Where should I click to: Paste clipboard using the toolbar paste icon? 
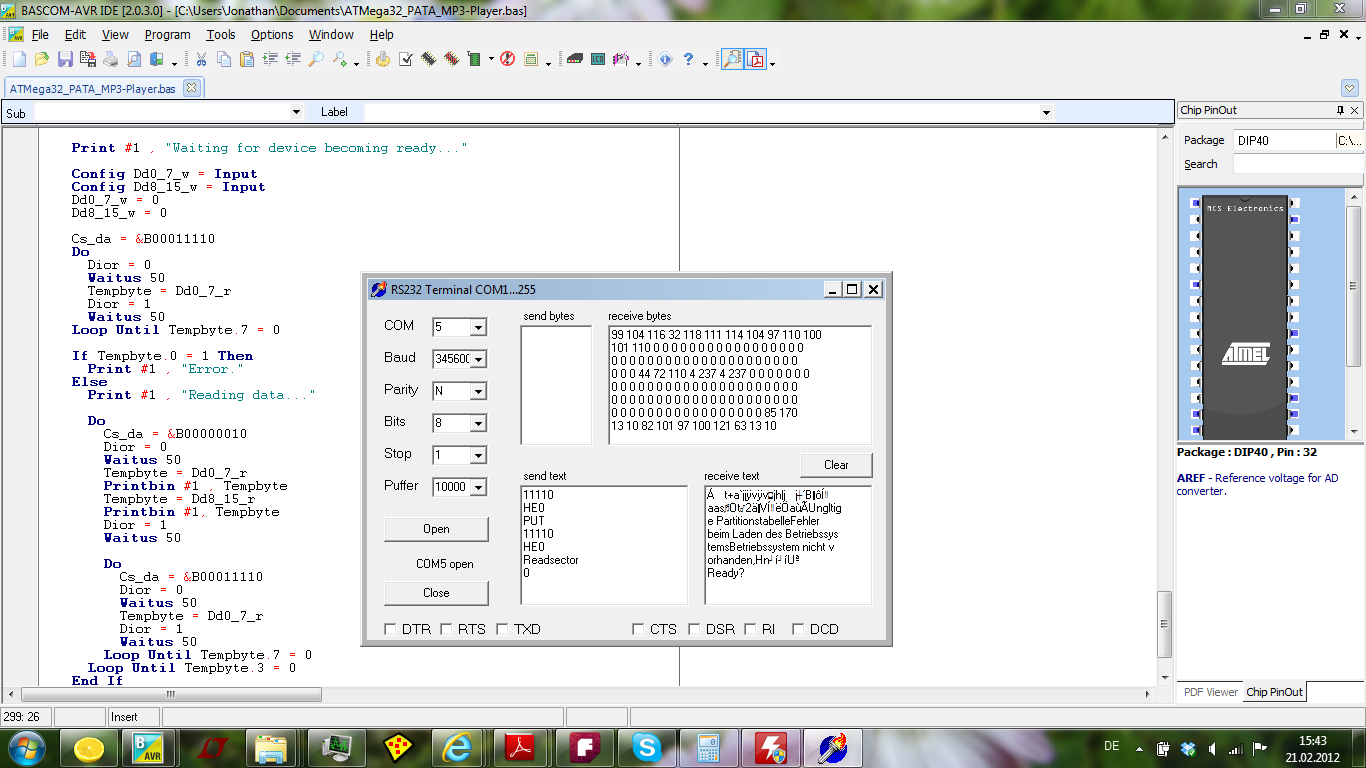coord(247,60)
